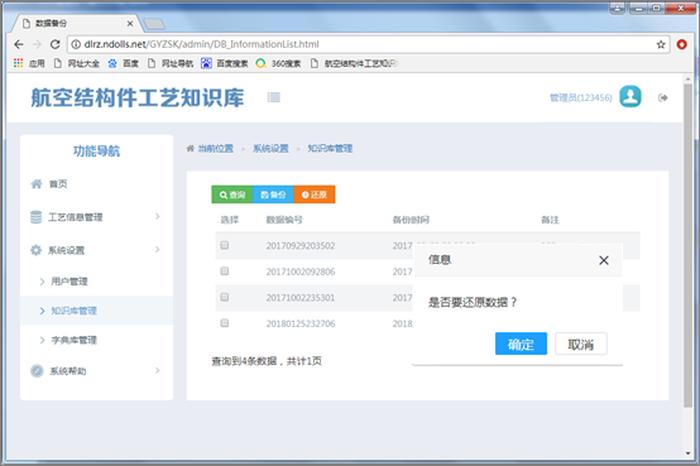The height and width of the screenshot is (466, 700).
Task: Confirm restore with 确定 button
Action: pyautogui.click(x=520, y=344)
